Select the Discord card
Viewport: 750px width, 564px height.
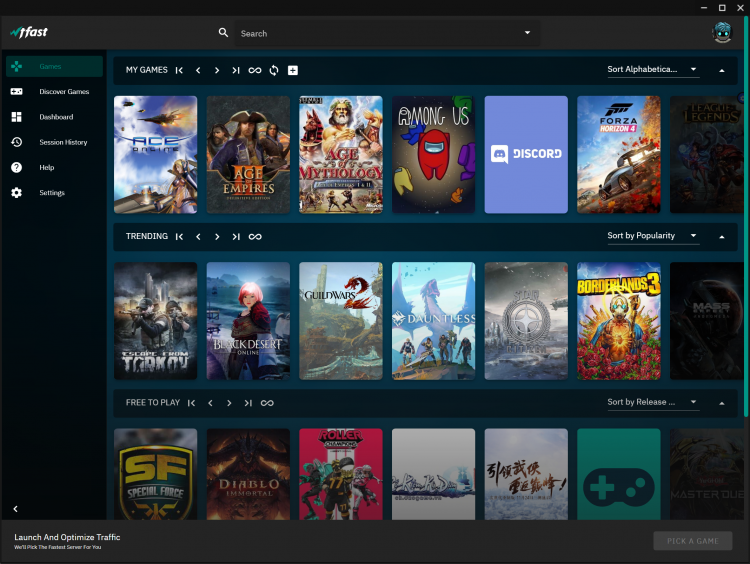526,155
